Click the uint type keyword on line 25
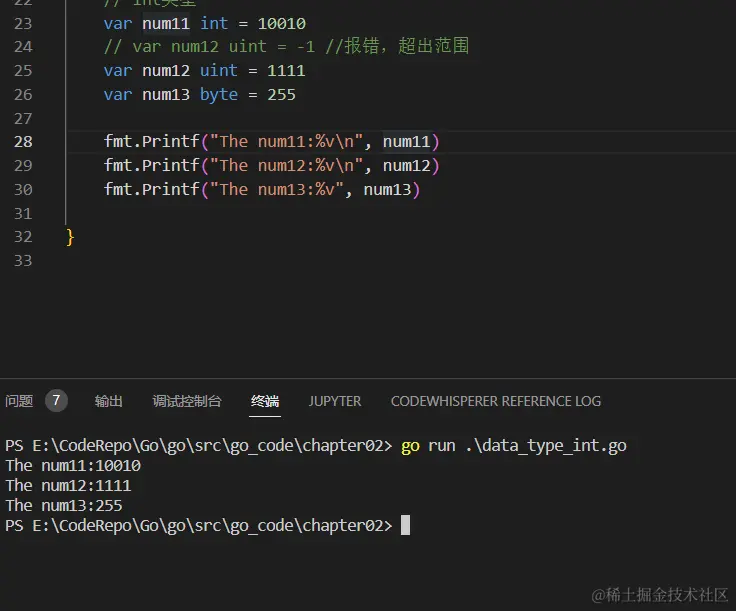Screen dimensions: 736x611 point(219,71)
